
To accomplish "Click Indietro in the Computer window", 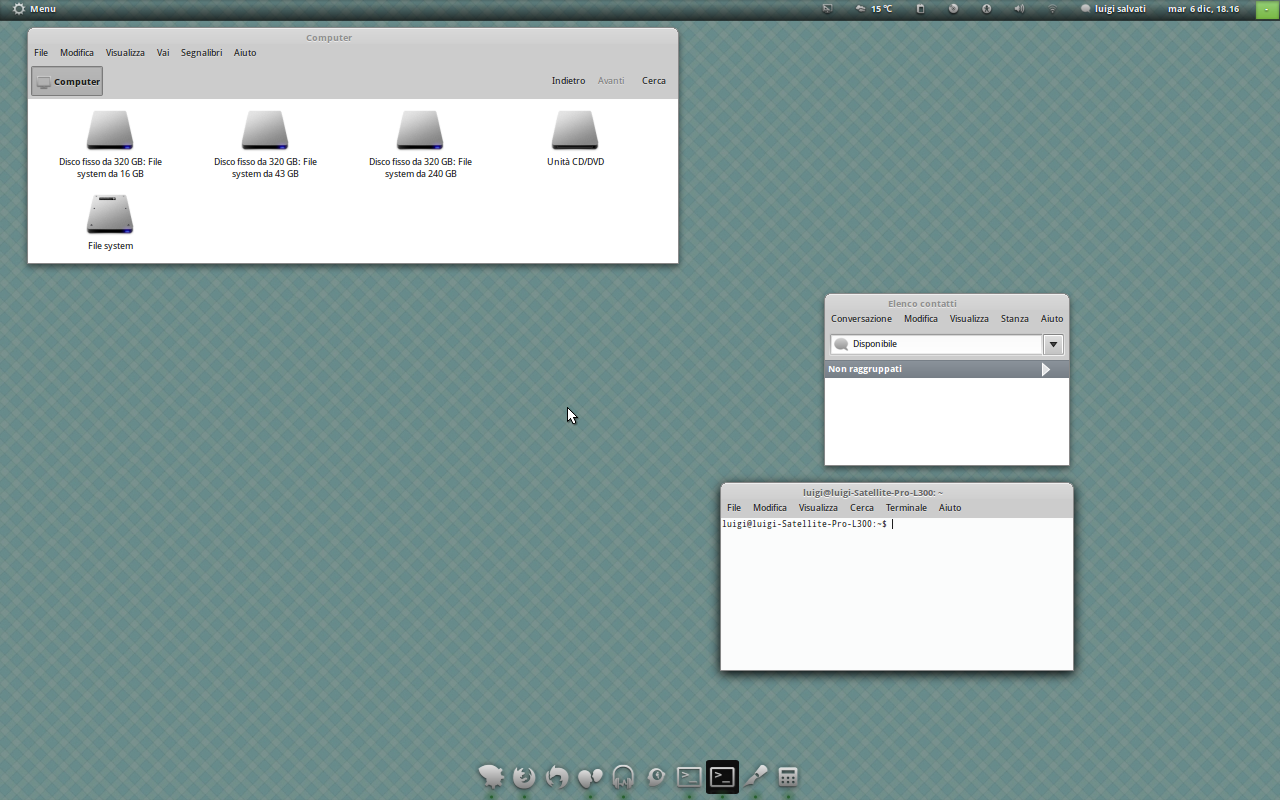I will pos(568,81).
